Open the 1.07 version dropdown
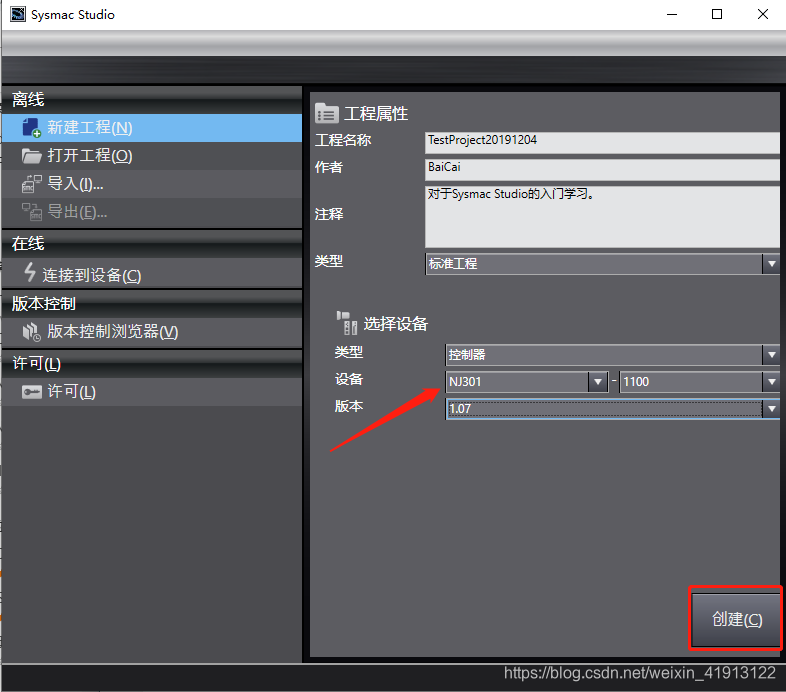 coord(613,409)
